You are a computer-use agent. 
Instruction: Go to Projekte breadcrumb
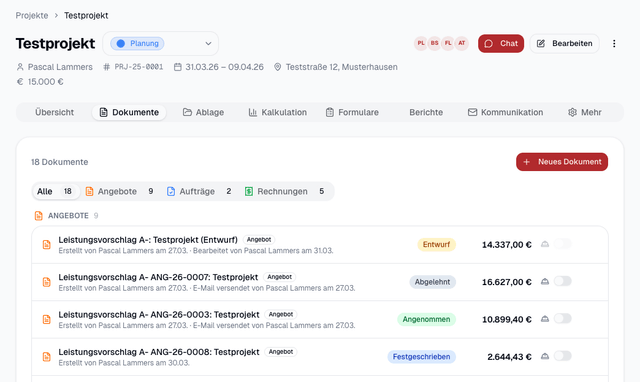coord(32,16)
